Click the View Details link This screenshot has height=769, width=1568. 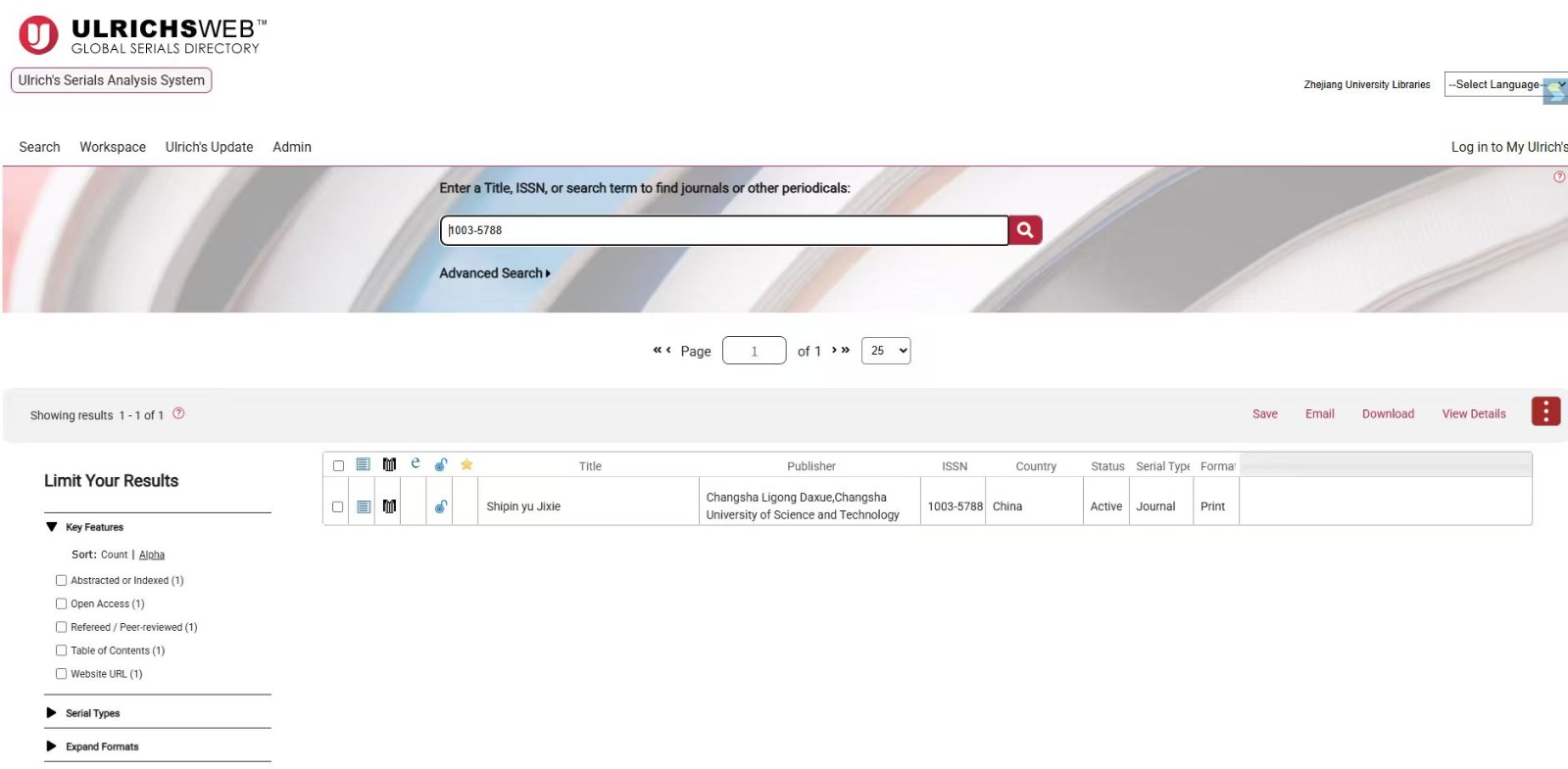coord(1474,414)
